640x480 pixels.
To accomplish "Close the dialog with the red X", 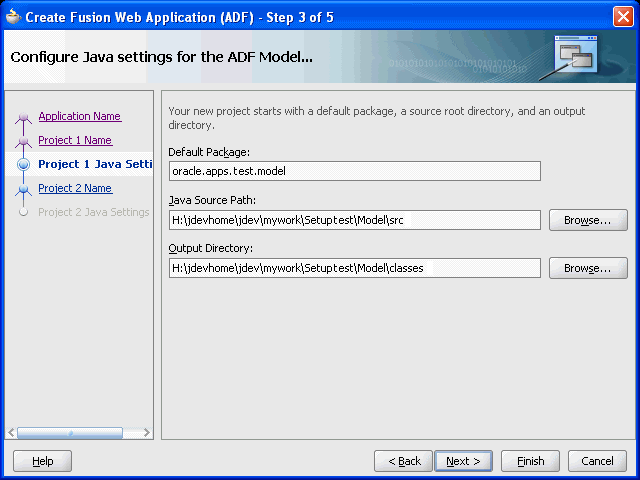I will pos(623,17).
